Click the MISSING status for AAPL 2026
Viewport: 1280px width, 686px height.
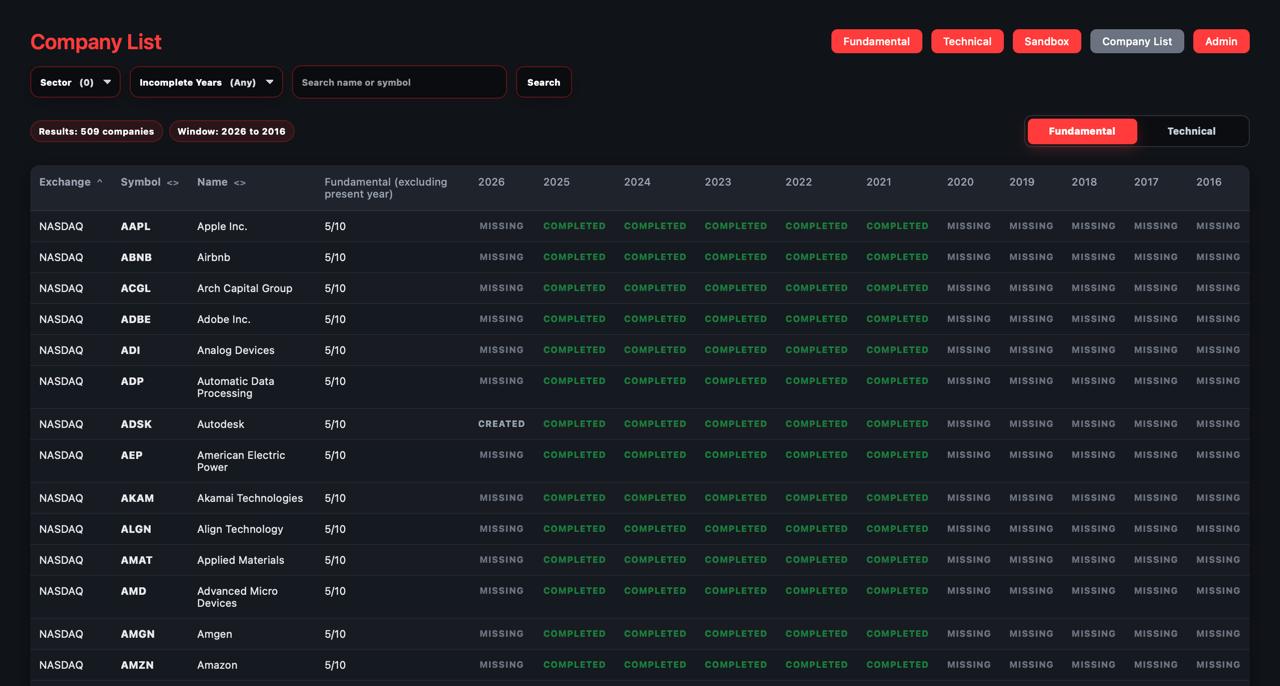click(501, 226)
